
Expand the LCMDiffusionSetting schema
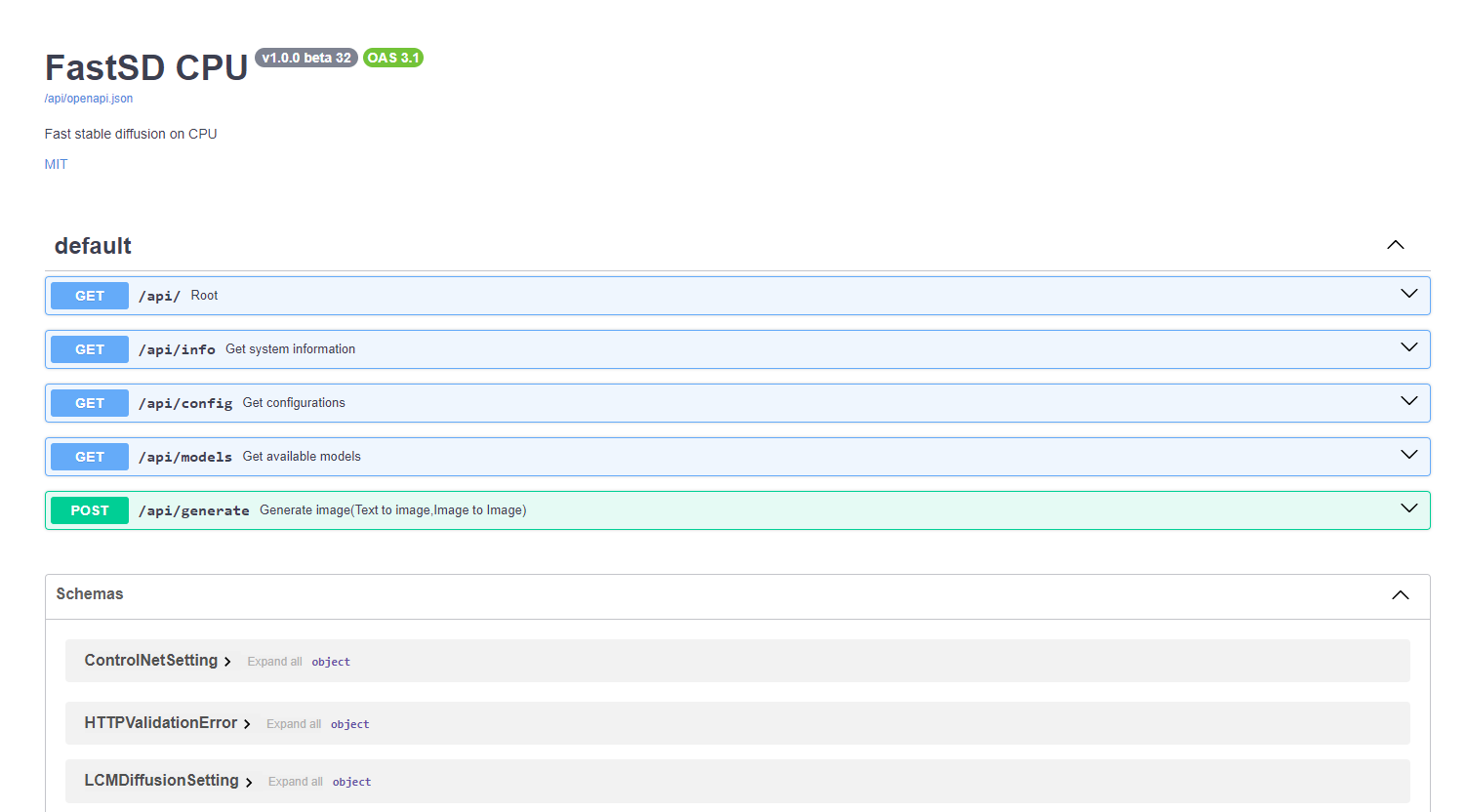tap(249, 781)
